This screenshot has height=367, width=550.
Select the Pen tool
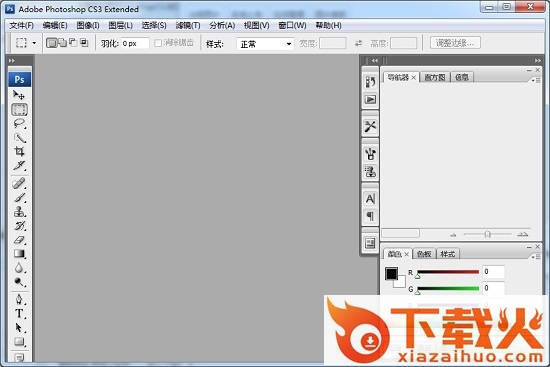click(x=19, y=299)
